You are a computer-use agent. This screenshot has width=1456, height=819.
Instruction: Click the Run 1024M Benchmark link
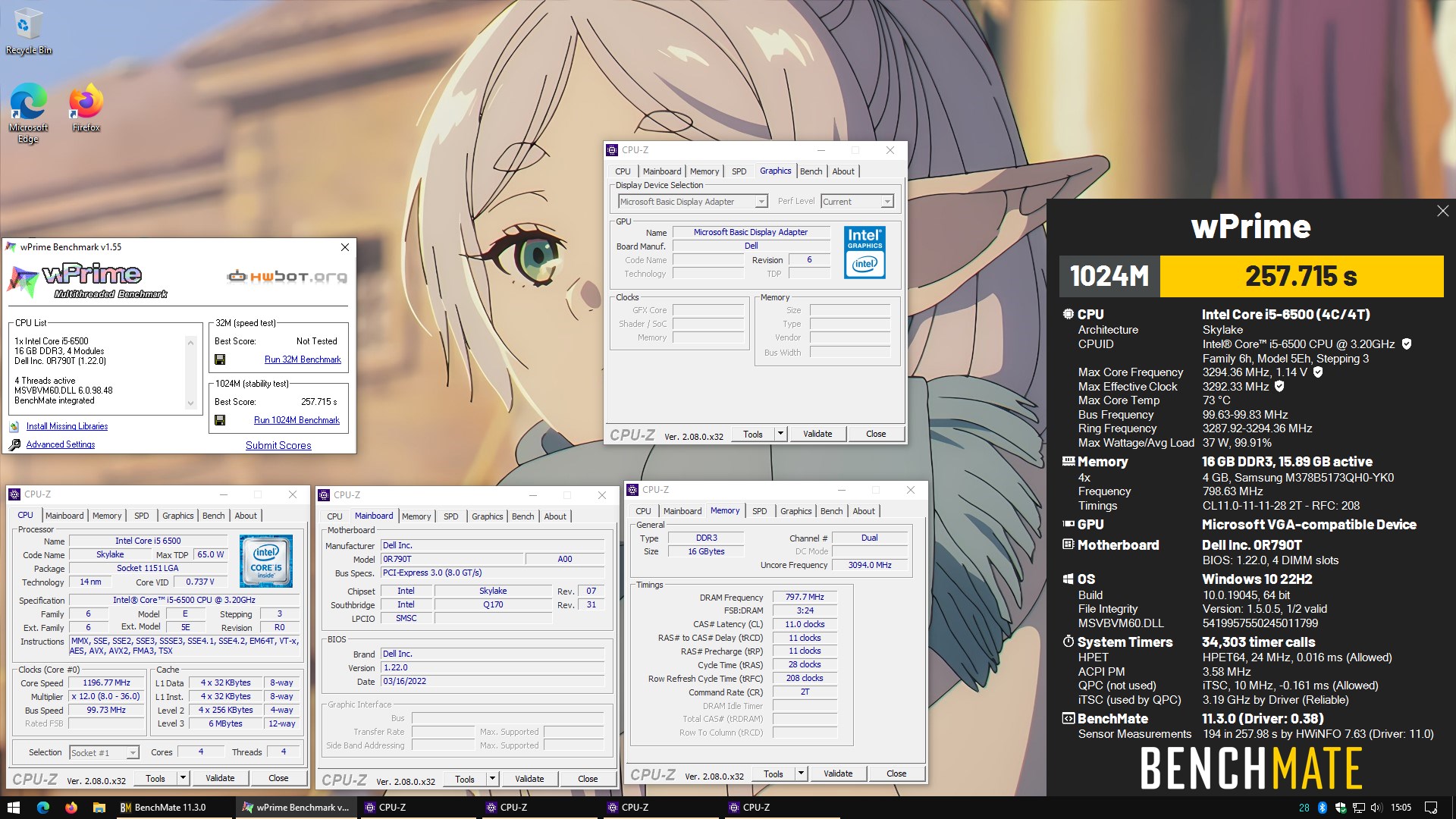(297, 420)
